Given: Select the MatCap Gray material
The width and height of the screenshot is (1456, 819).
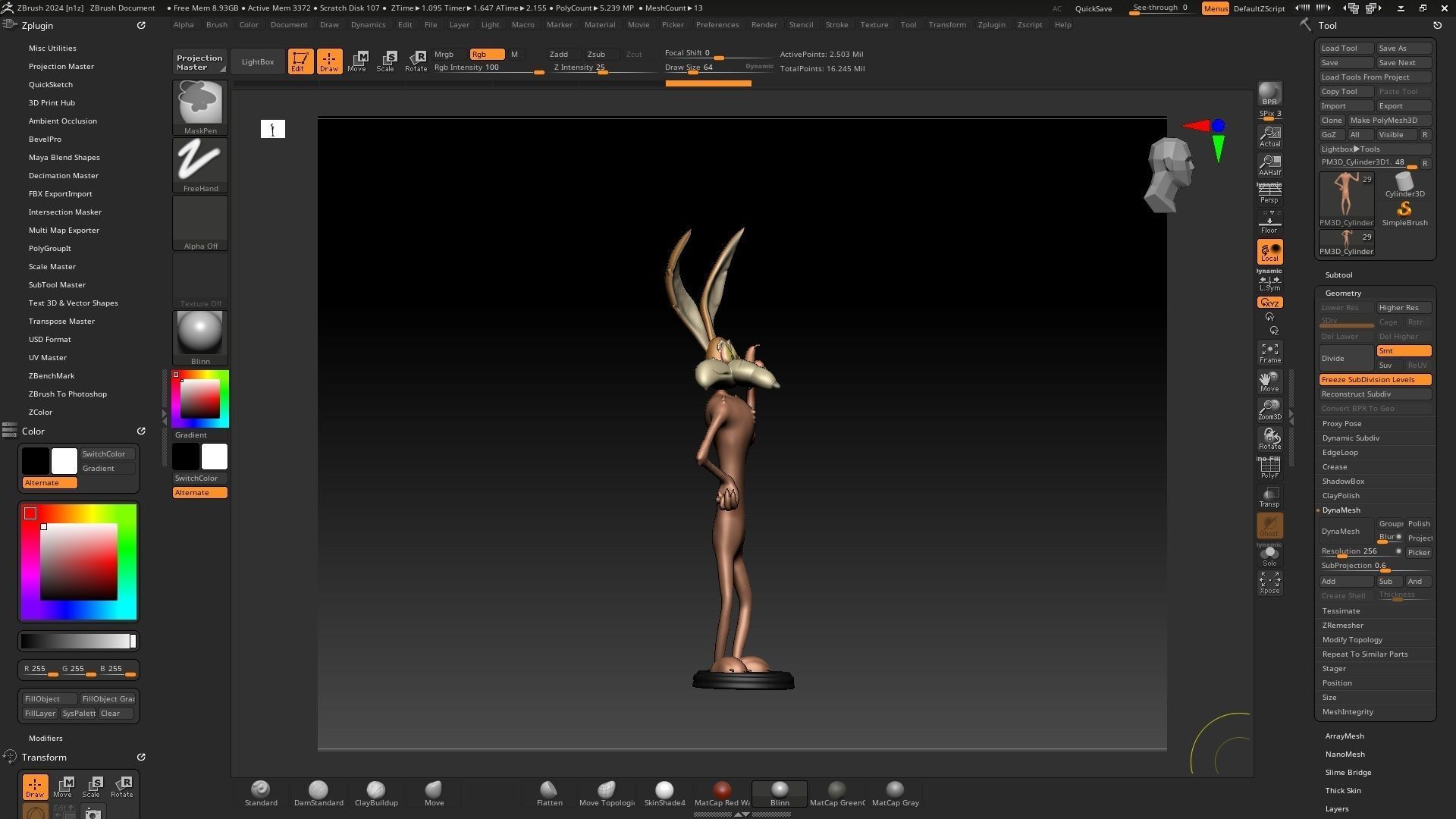Looking at the screenshot, I should click(895, 793).
